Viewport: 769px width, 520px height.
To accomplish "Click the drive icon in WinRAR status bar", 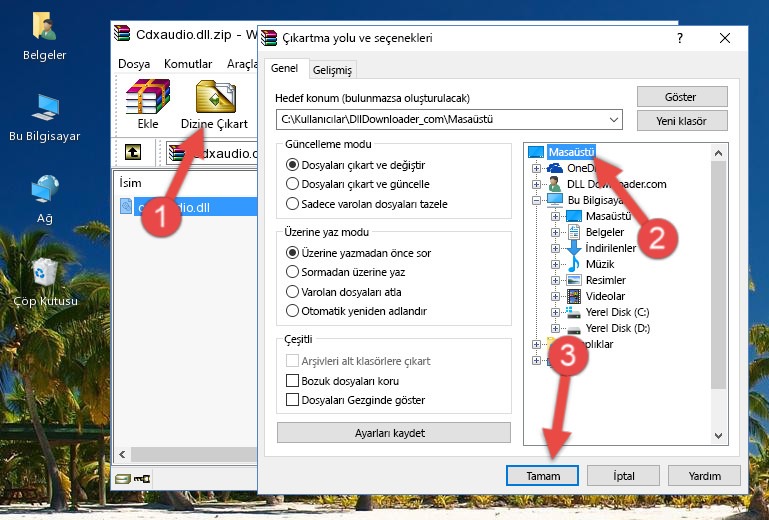I will point(123,478).
